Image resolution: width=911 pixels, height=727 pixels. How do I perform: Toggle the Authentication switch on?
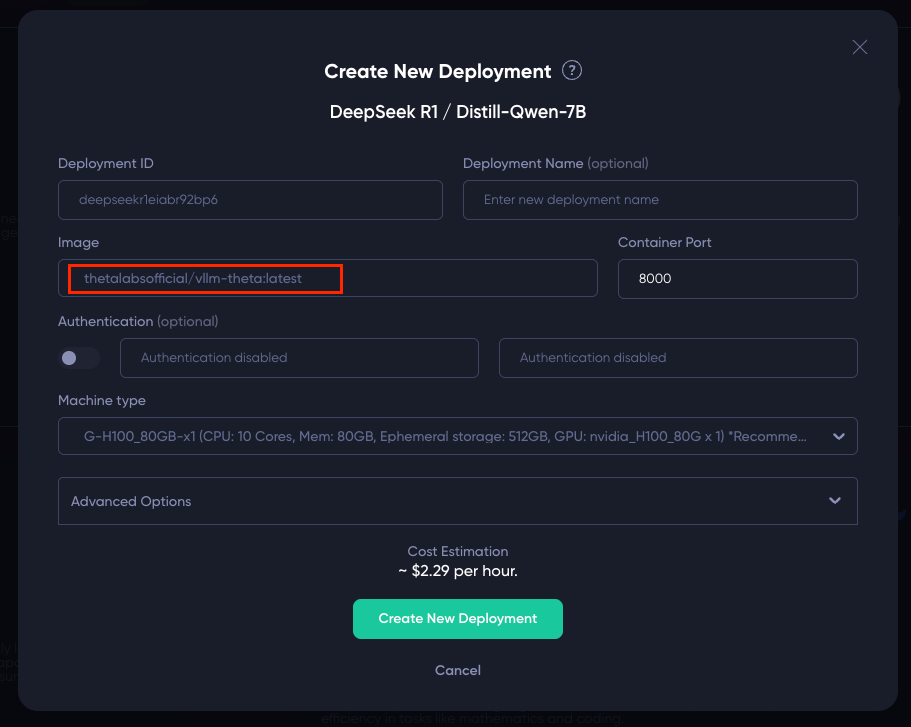point(79,358)
